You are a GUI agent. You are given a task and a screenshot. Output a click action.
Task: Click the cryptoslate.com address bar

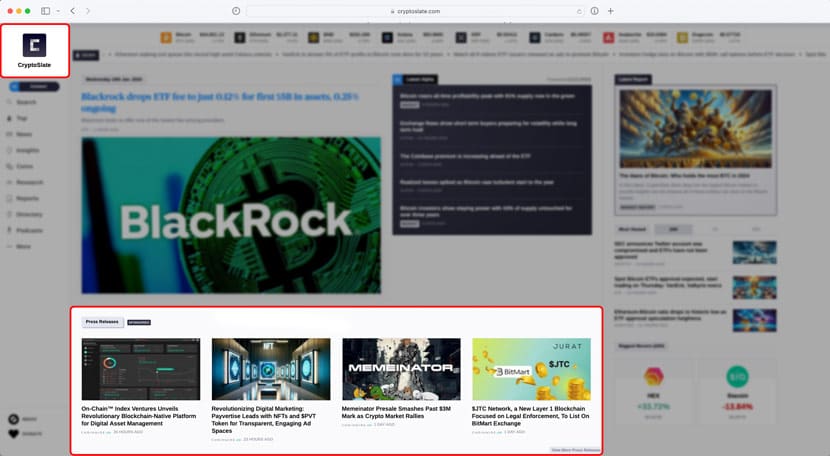pos(414,11)
